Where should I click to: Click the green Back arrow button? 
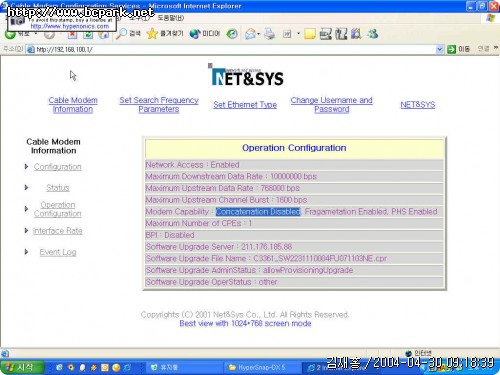tap(10, 34)
